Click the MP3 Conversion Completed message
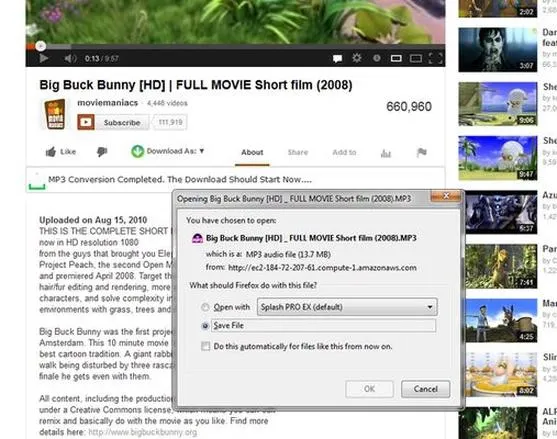This screenshot has width=557, height=439. 180,179
